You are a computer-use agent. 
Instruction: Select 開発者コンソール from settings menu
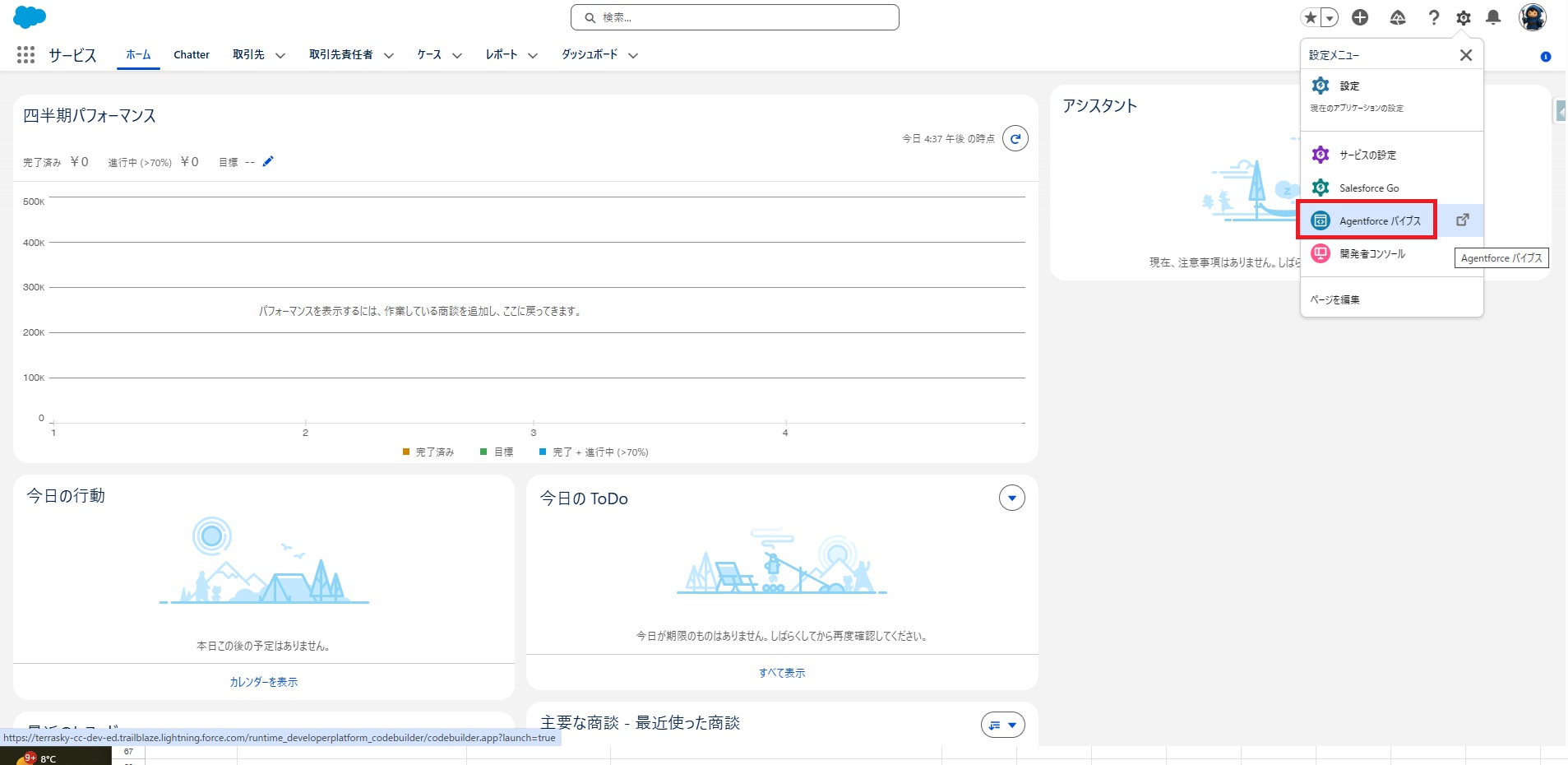[1371, 254]
